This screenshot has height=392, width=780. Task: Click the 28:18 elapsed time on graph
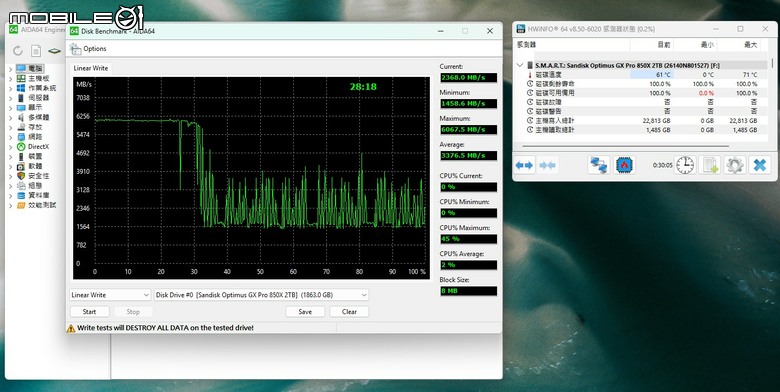click(363, 87)
